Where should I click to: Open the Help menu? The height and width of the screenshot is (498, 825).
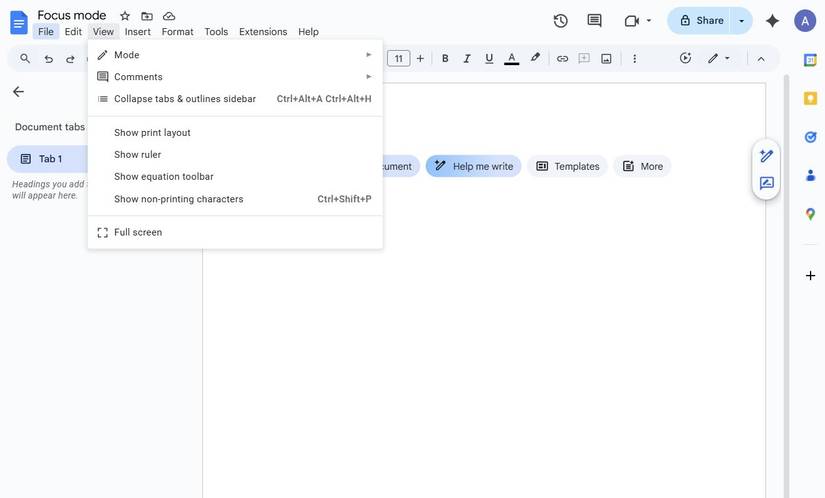click(308, 32)
